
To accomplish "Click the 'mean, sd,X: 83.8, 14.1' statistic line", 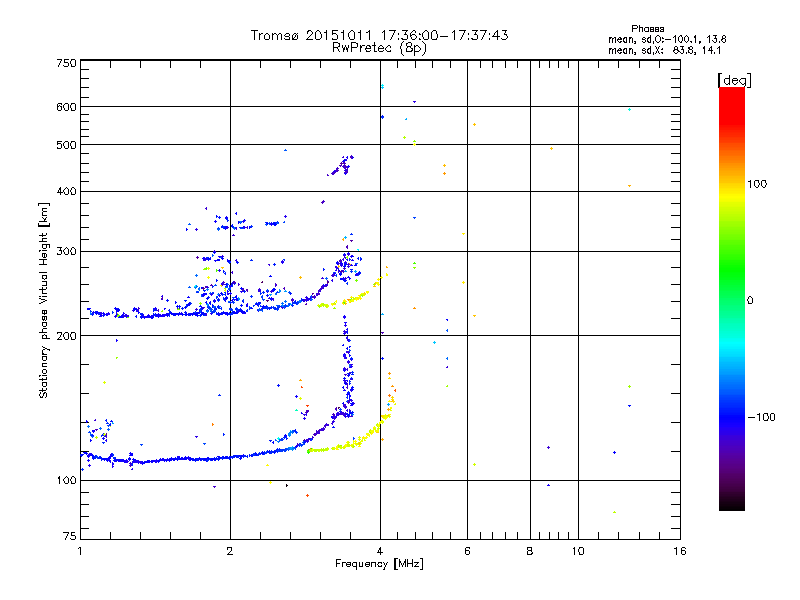I will pos(664,50).
